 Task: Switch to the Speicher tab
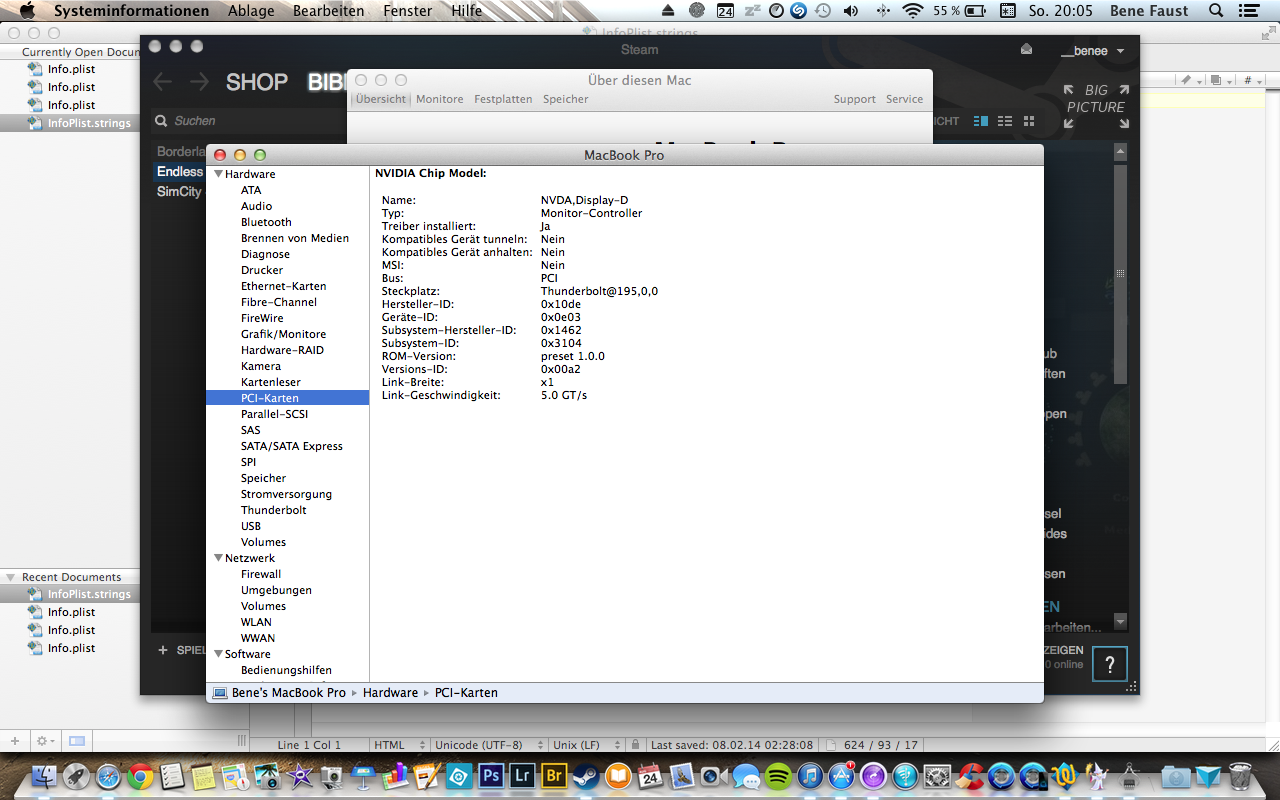click(566, 99)
